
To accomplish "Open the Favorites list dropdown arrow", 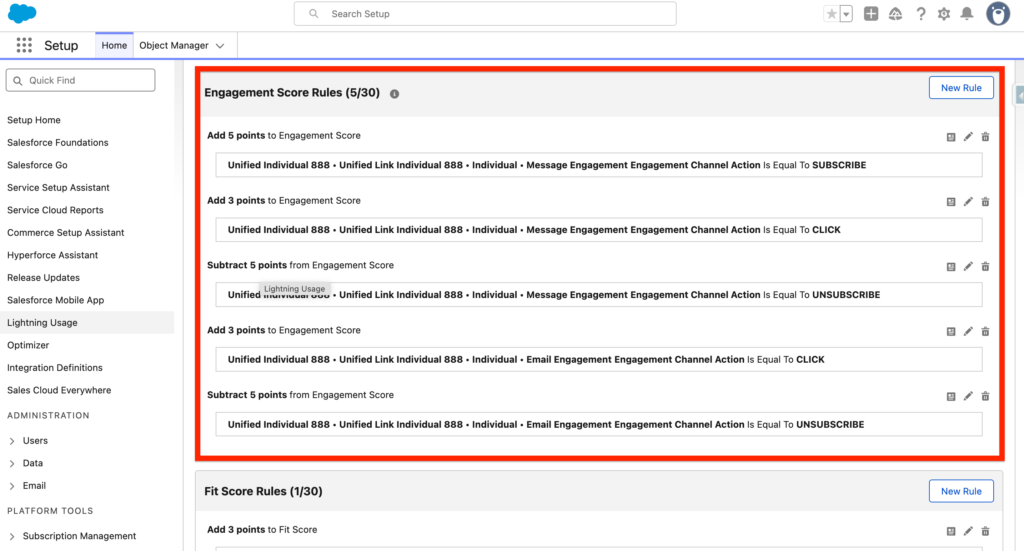I will (x=846, y=14).
